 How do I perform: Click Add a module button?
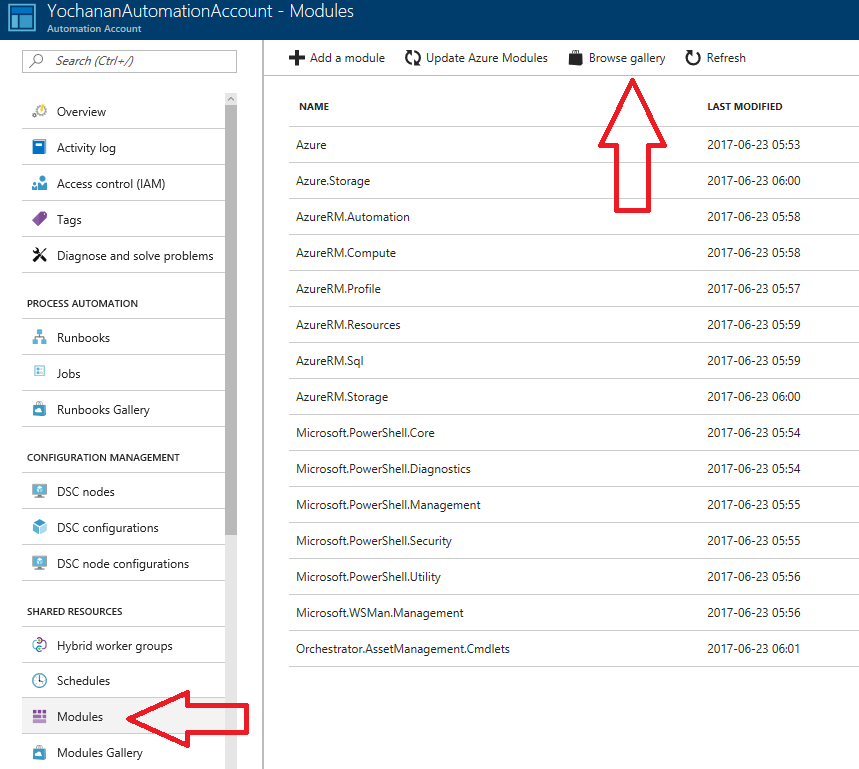point(337,58)
